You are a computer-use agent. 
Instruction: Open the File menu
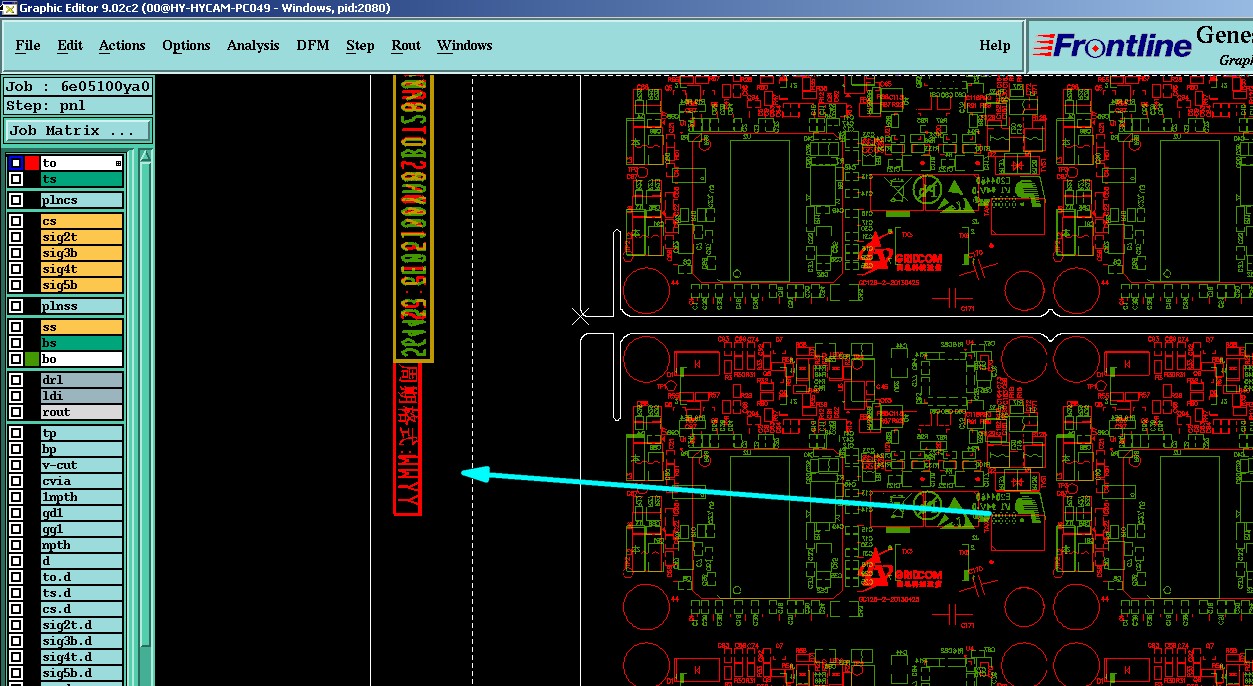28,45
